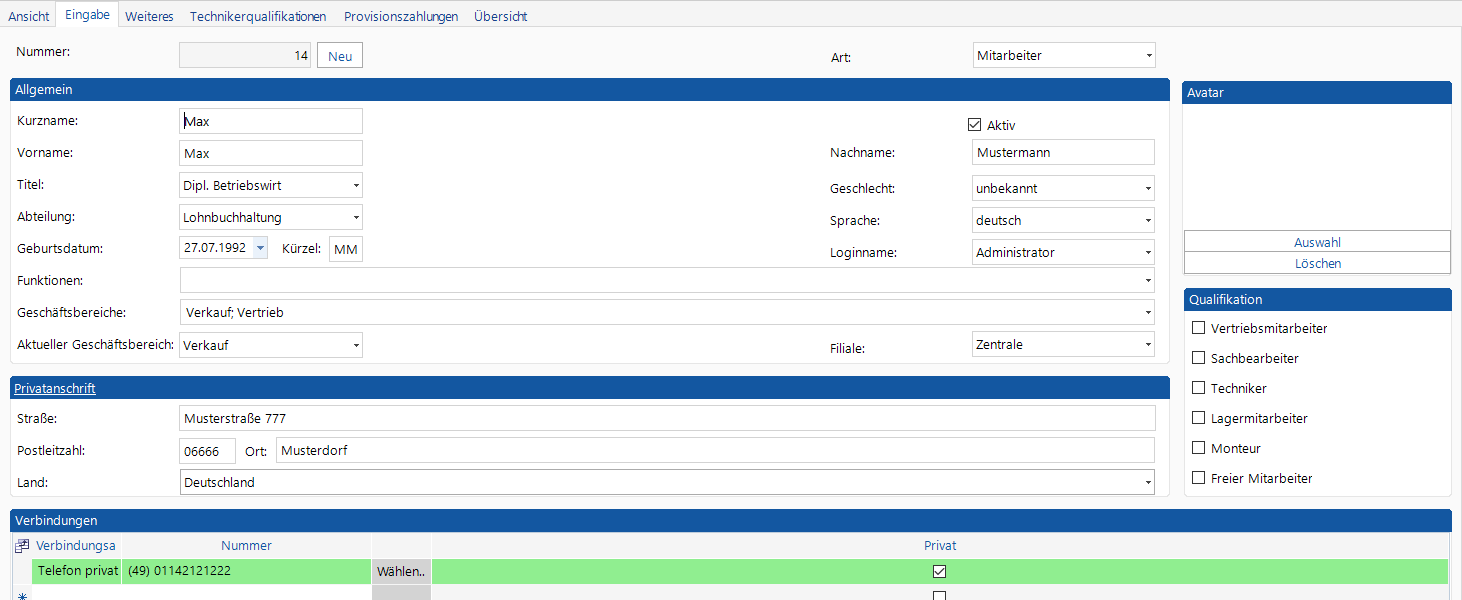This screenshot has width=1462, height=600.
Task: Open the Geschlecht dropdown
Action: pyautogui.click(x=1148, y=188)
